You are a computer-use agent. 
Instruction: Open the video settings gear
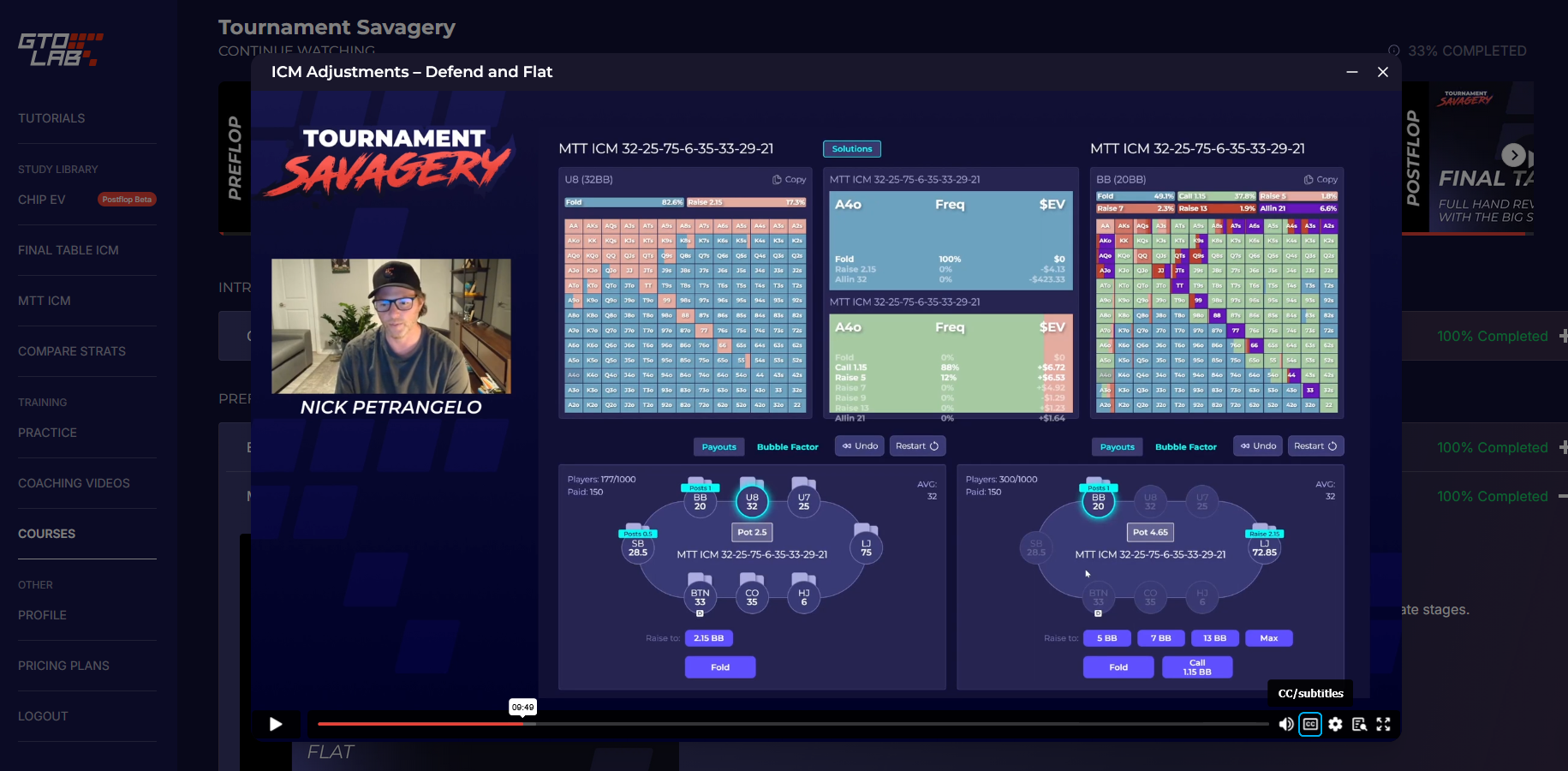(x=1335, y=724)
